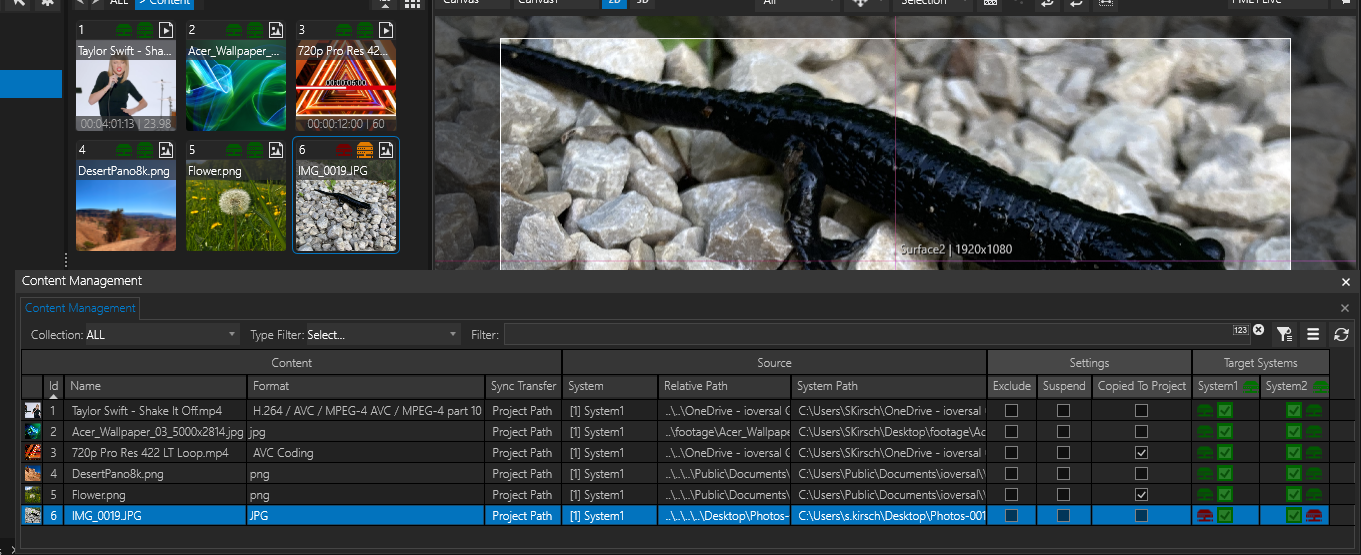Disable System2 target for Acer_Wallpaper row

tap(1294, 432)
